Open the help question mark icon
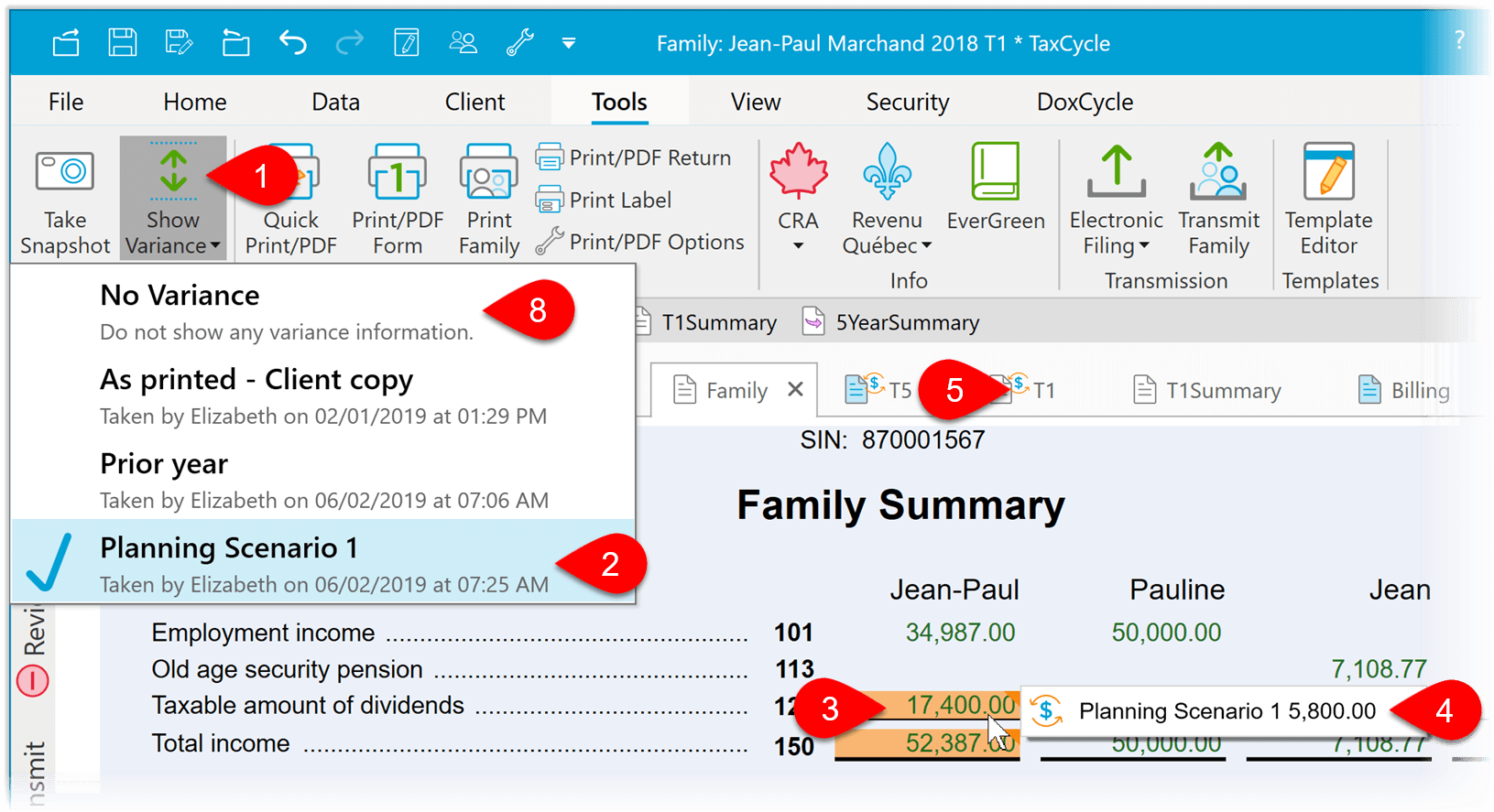This screenshot has width=1494, height=812. click(x=1459, y=39)
